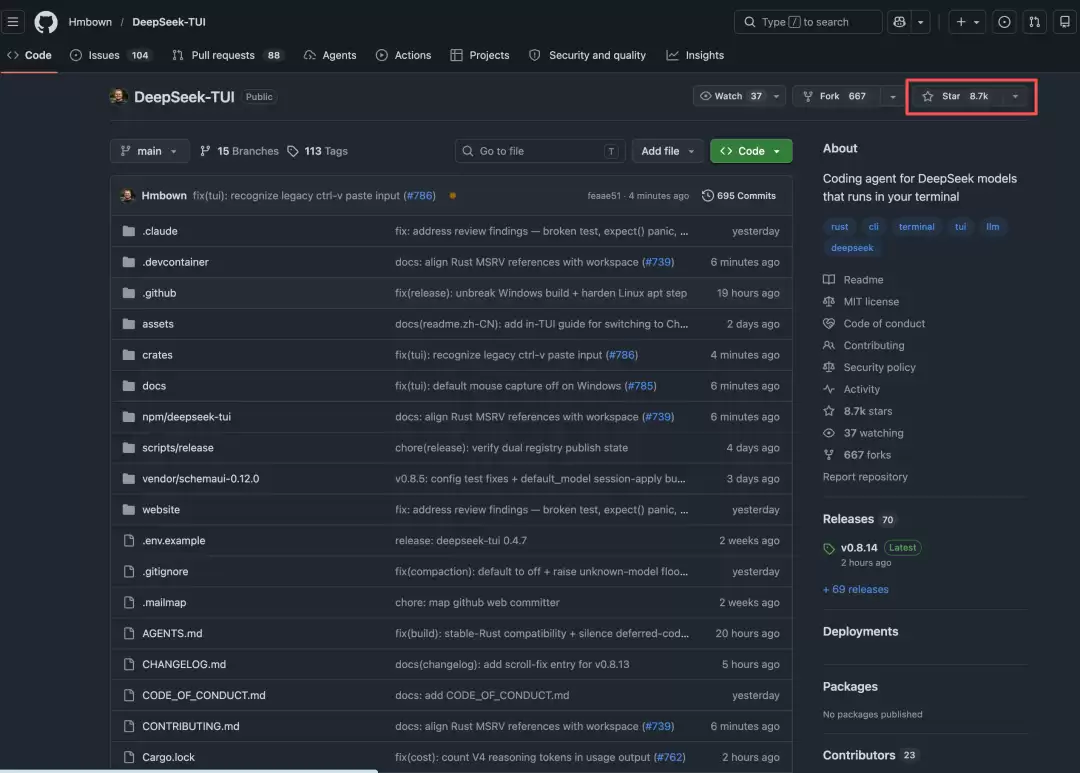Expand the Copilot dropdown arrow in header
This screenshot has width=1080, height=773.
click(920, 22)
